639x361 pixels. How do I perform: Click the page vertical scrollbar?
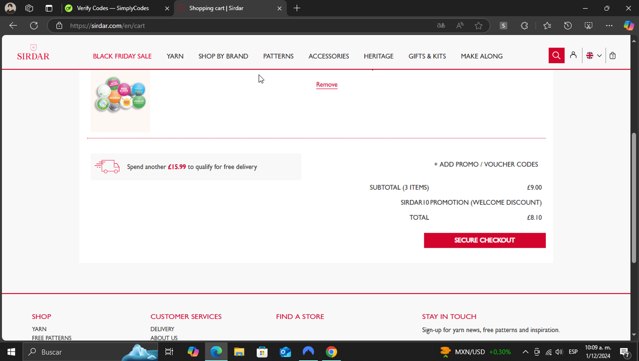pyautogui.click(x=634, y=198)
